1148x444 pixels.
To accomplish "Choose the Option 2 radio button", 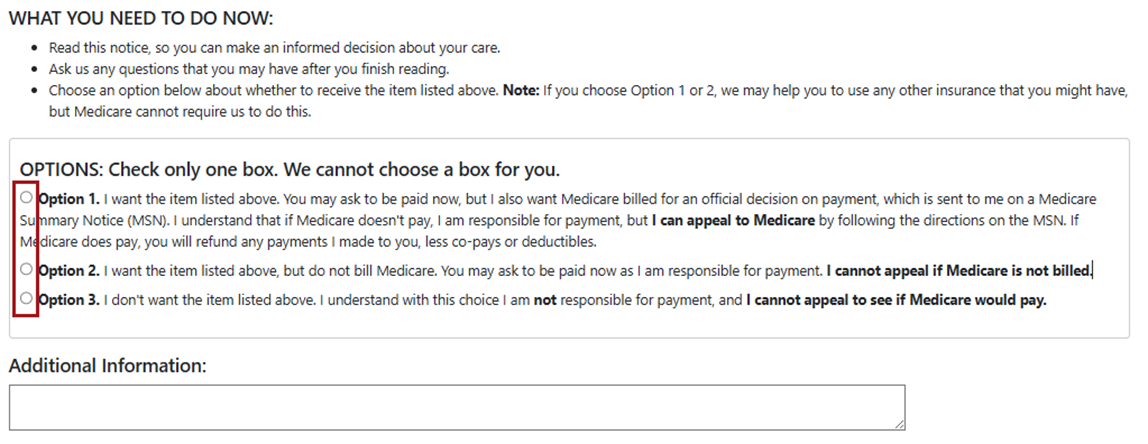I will pos(26,270).
